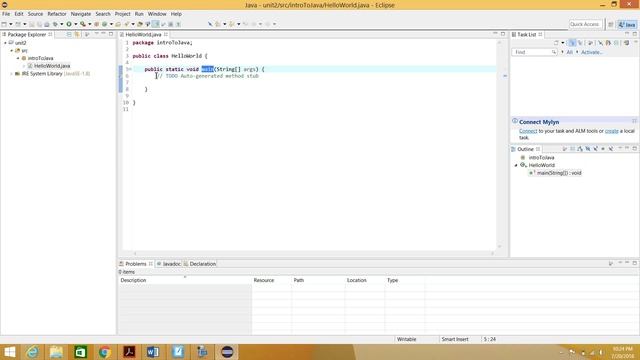
Task: Open the Window menu
Action: (157, 14)
